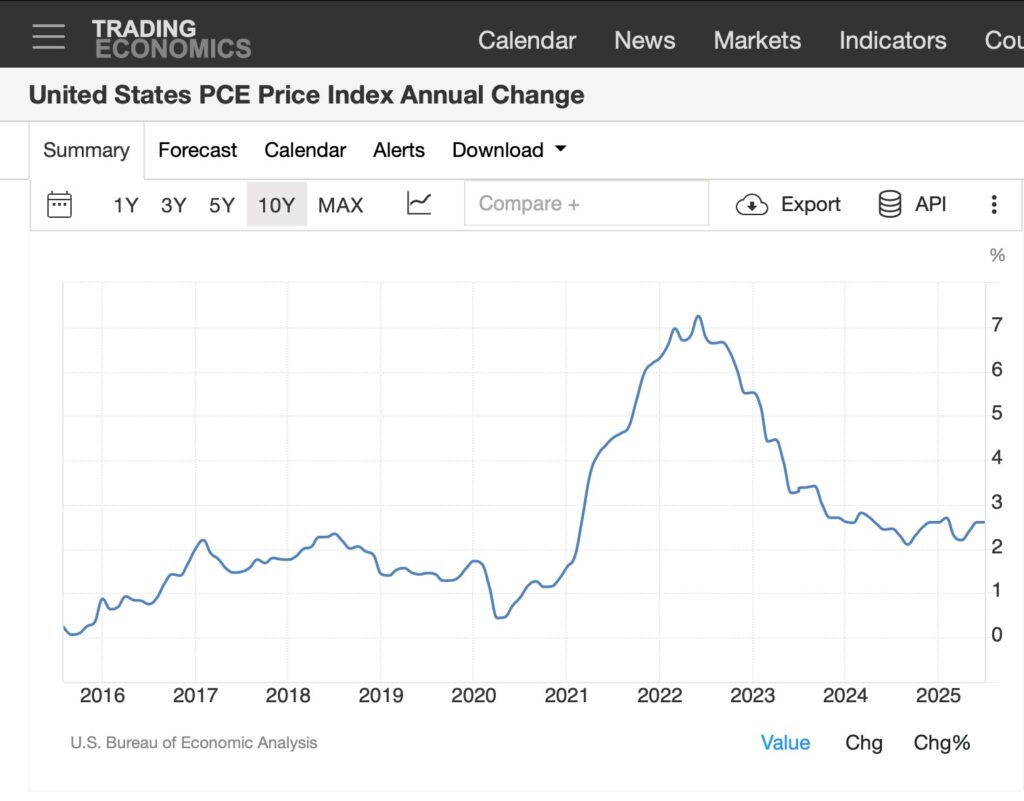The height and width of the screenshot is (801, 1024).
Task: Click the line chart type icon
Action: 419,204
